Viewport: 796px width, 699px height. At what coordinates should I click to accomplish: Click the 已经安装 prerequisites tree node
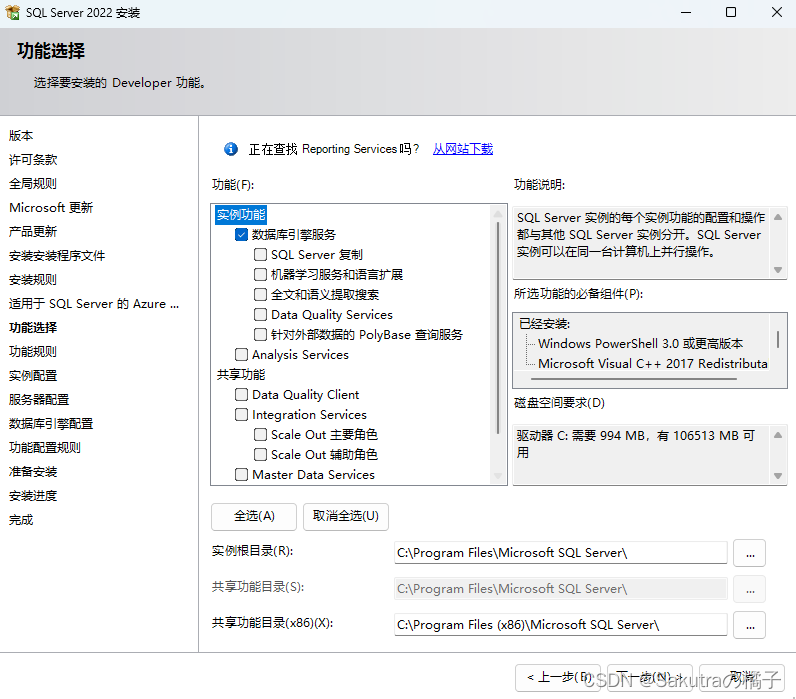544,324
